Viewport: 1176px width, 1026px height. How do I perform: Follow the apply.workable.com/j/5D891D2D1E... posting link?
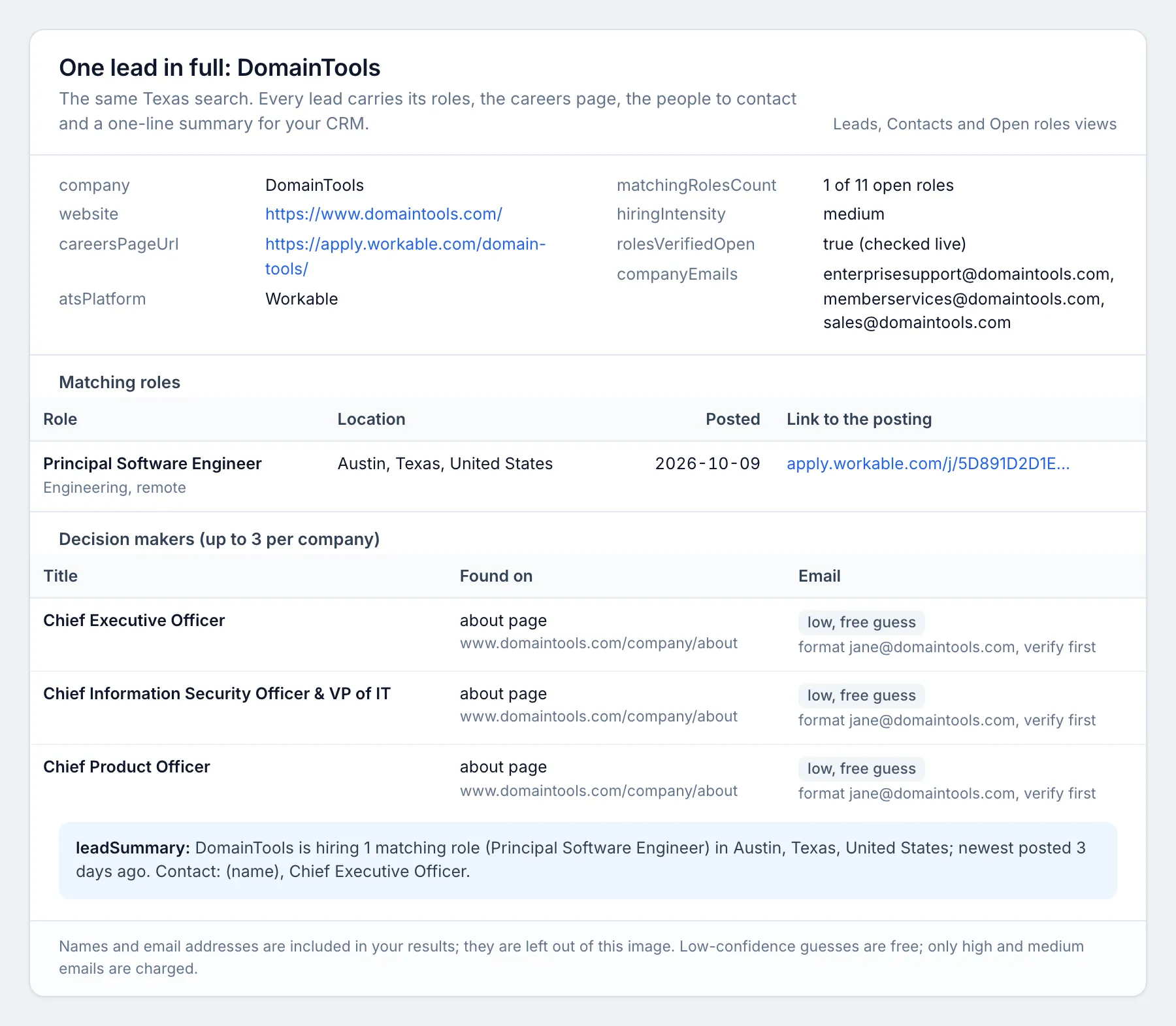[x=928, y=464]
